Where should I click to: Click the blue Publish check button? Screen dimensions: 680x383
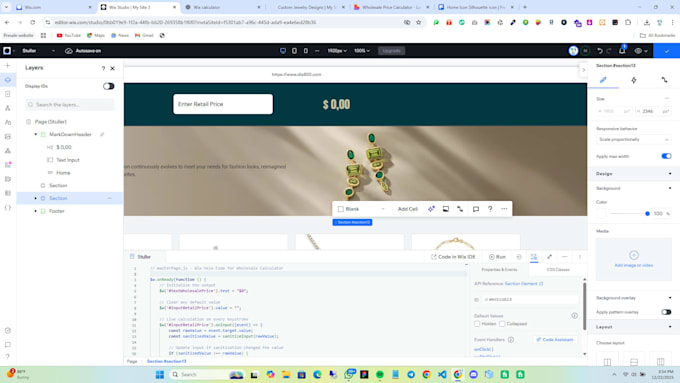point(667,51)
